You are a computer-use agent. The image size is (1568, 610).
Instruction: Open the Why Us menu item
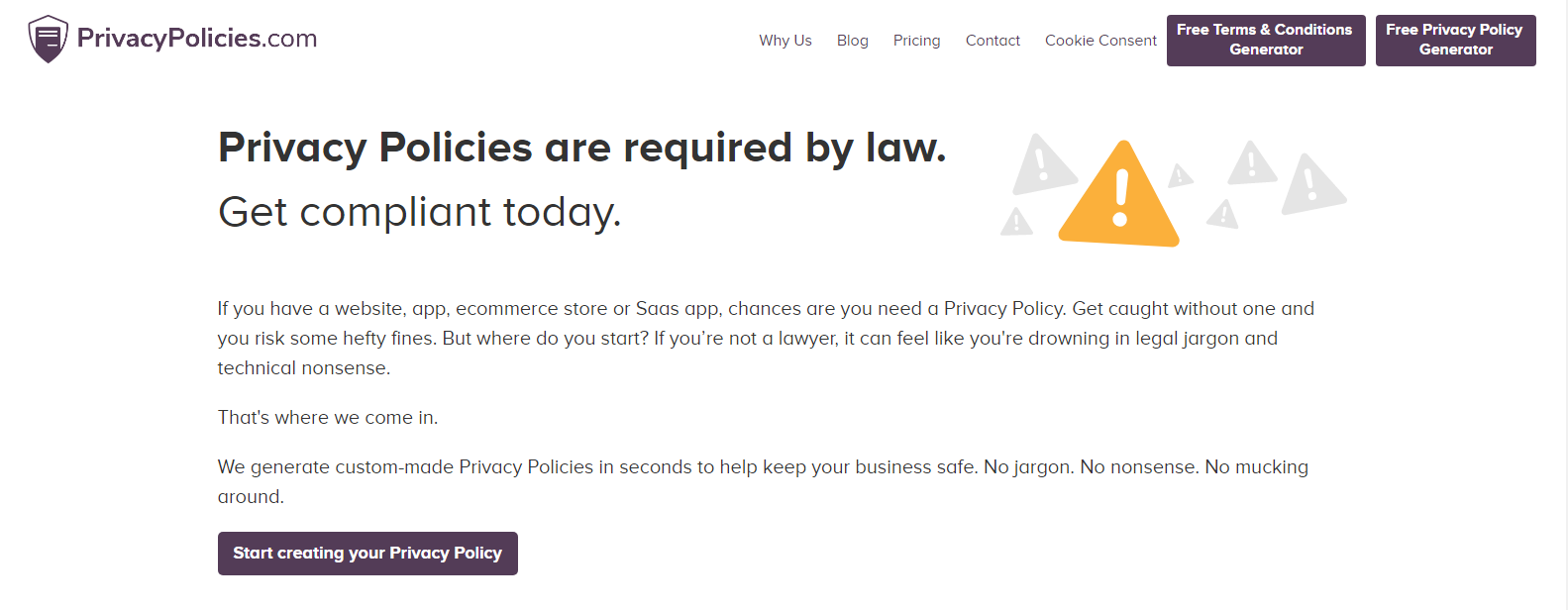(x=785, y=41)
